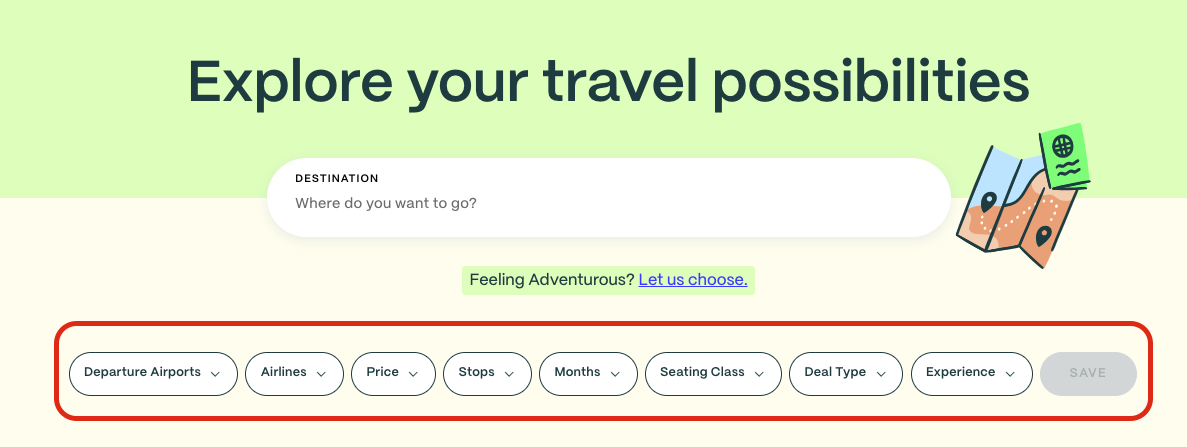
Task: Open the Price filter dropdown
Action: click(x=393, y=374)
